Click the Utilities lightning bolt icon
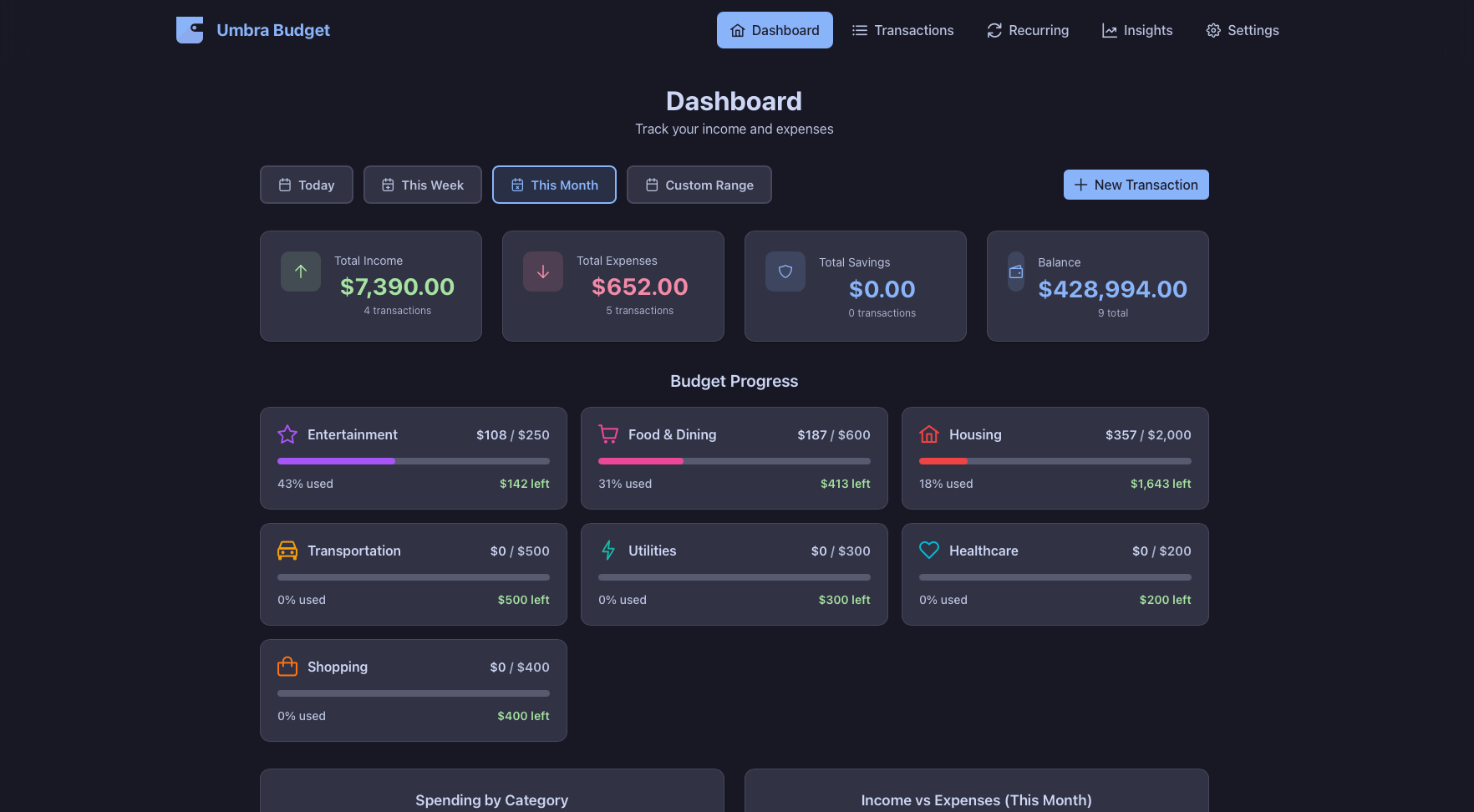Viewport: 1474px width, 812px height. click(x=607, y=551)
